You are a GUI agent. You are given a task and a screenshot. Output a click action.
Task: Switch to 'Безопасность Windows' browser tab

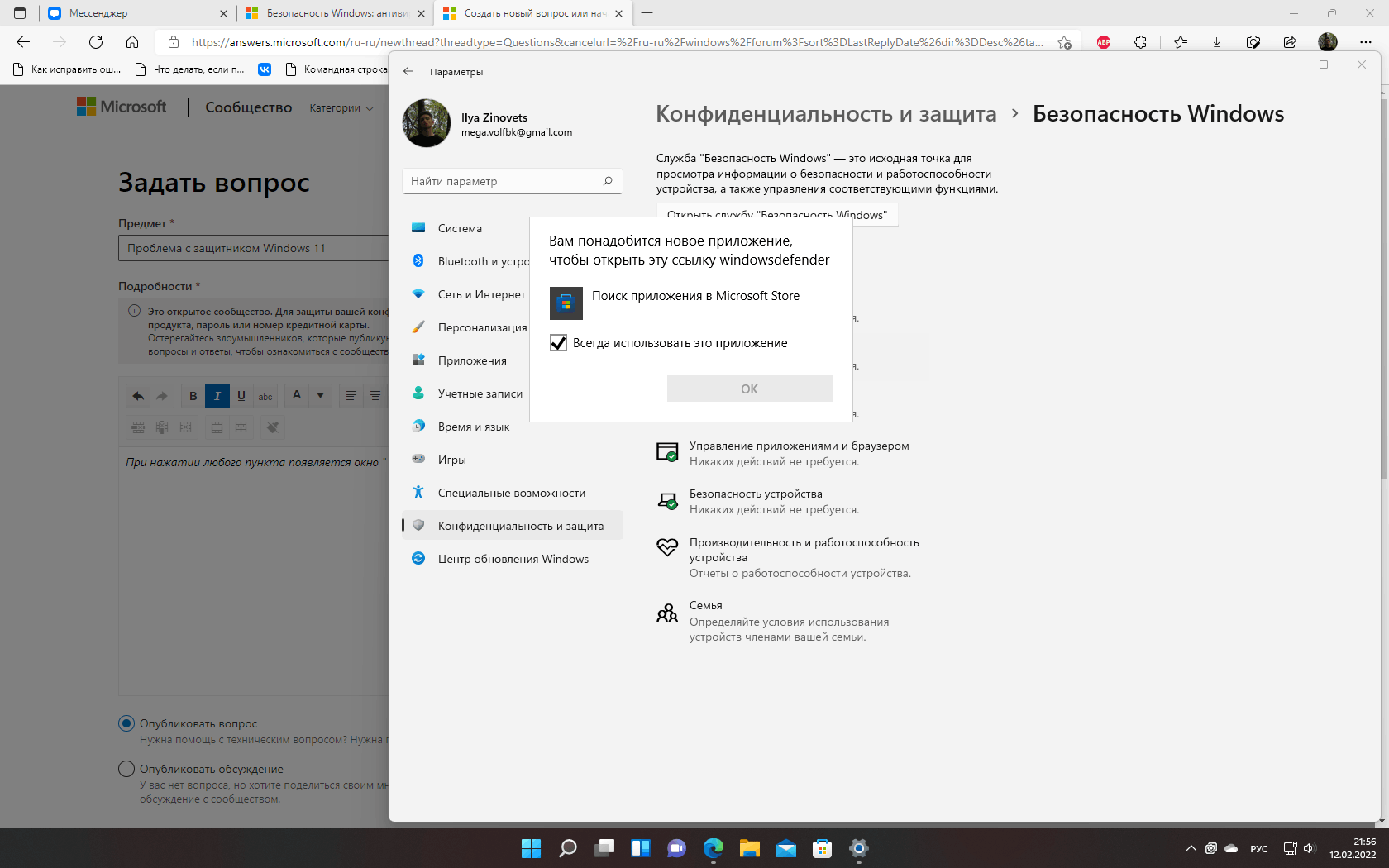[x=336, y=13]
